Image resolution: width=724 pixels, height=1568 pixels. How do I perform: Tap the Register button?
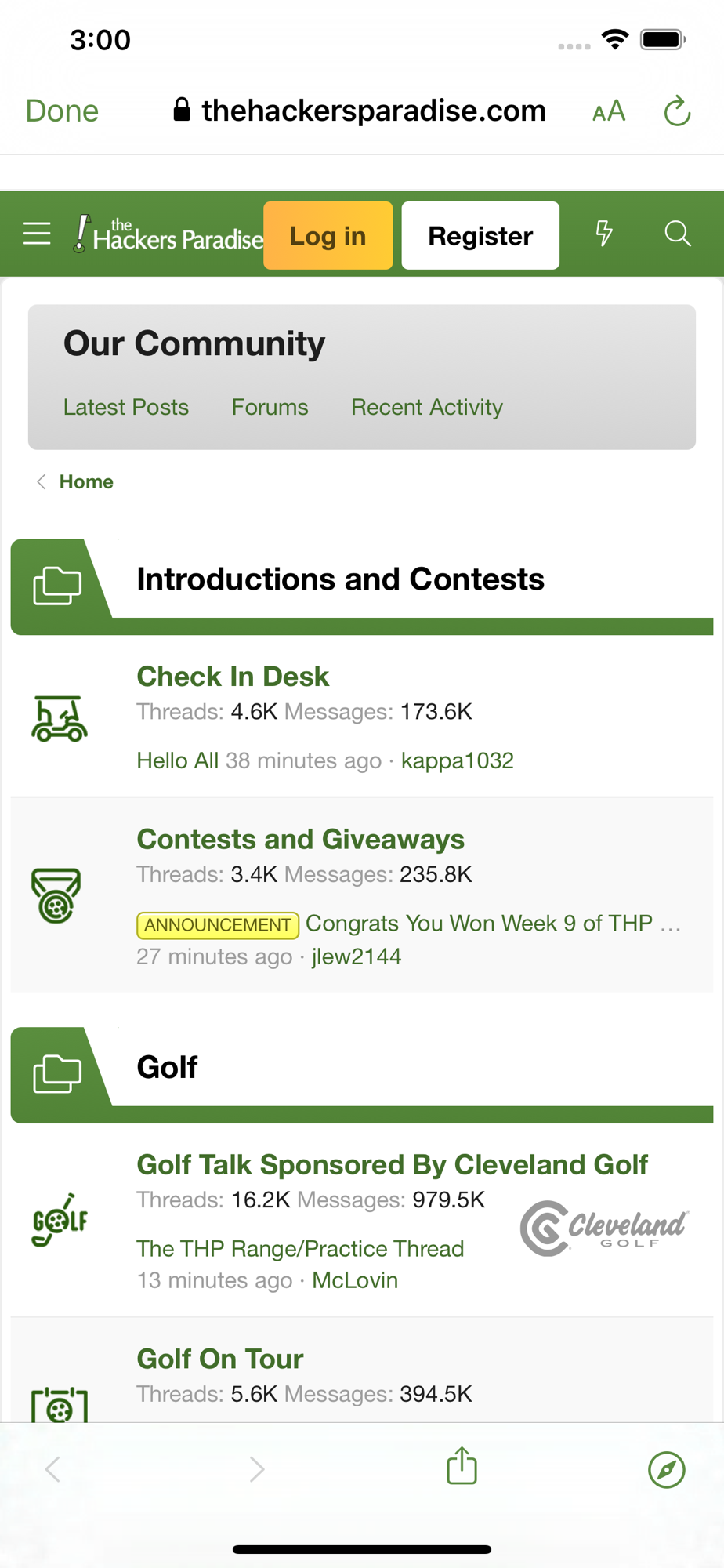coord(480,235)
